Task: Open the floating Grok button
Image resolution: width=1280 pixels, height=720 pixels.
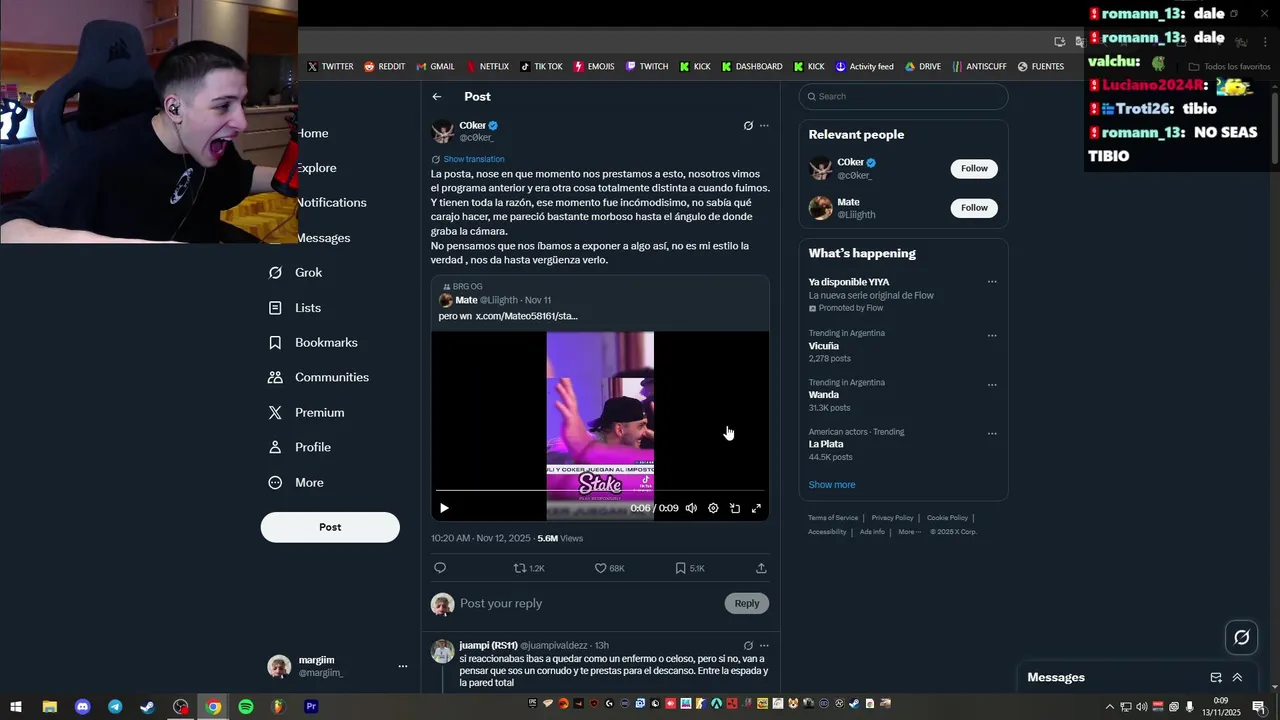Action: pyautogui.click(x=1242, y=637)
